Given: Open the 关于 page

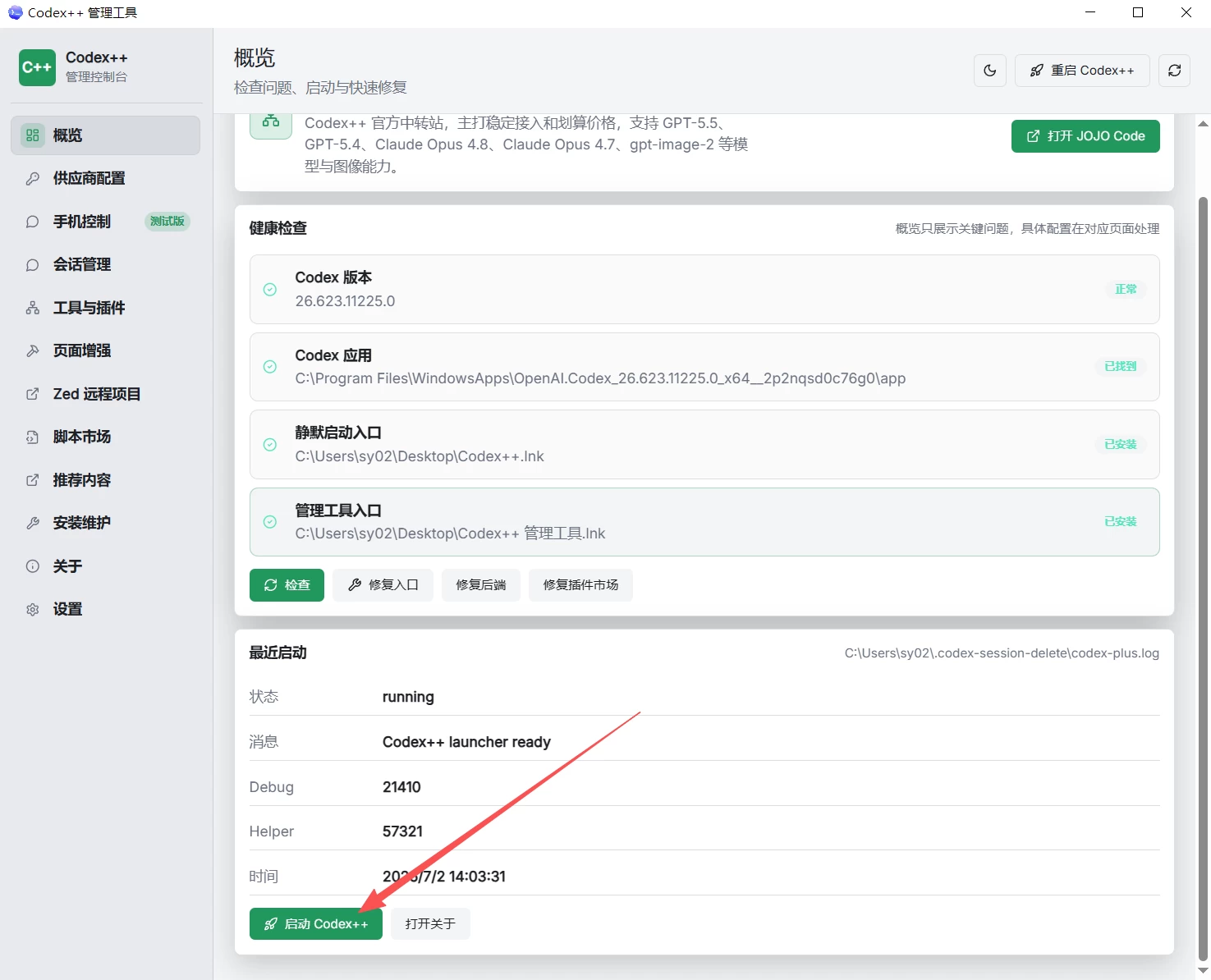Looking at the screenshot, I should pyautogui.click(x=105, y=566).
